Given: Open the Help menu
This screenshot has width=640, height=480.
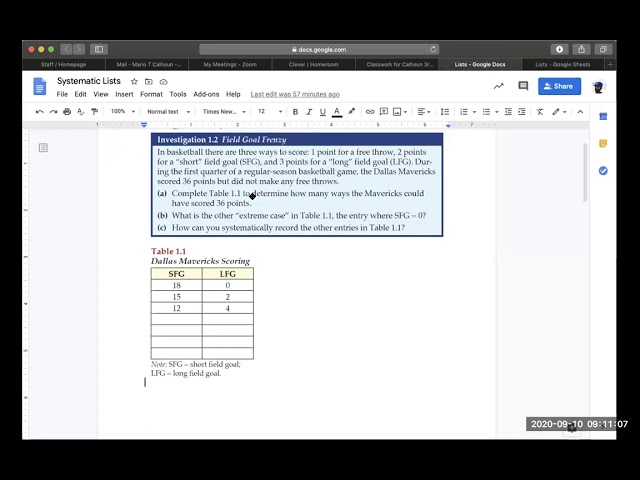Looking at the screenshot, I should tap(233, 94).
